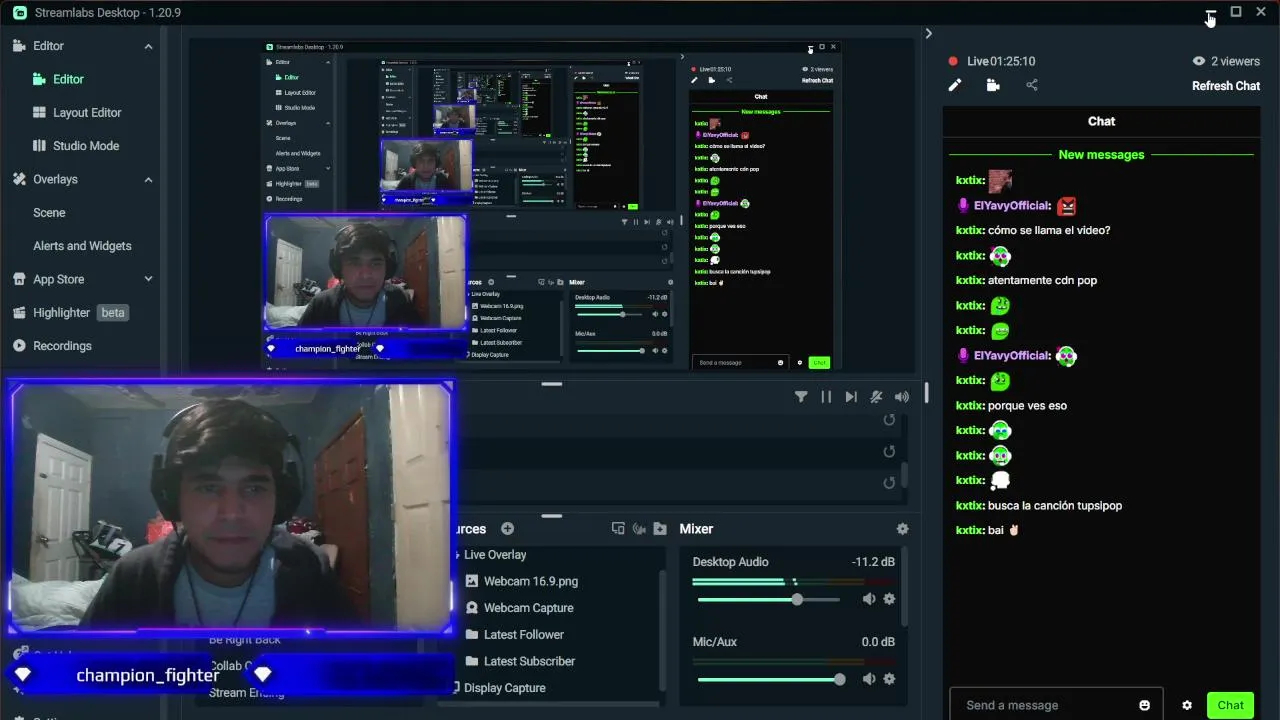Skip to the next alert
Image resolution: width=1280 pixels, height=720 pixels.
tap(851, 397)
